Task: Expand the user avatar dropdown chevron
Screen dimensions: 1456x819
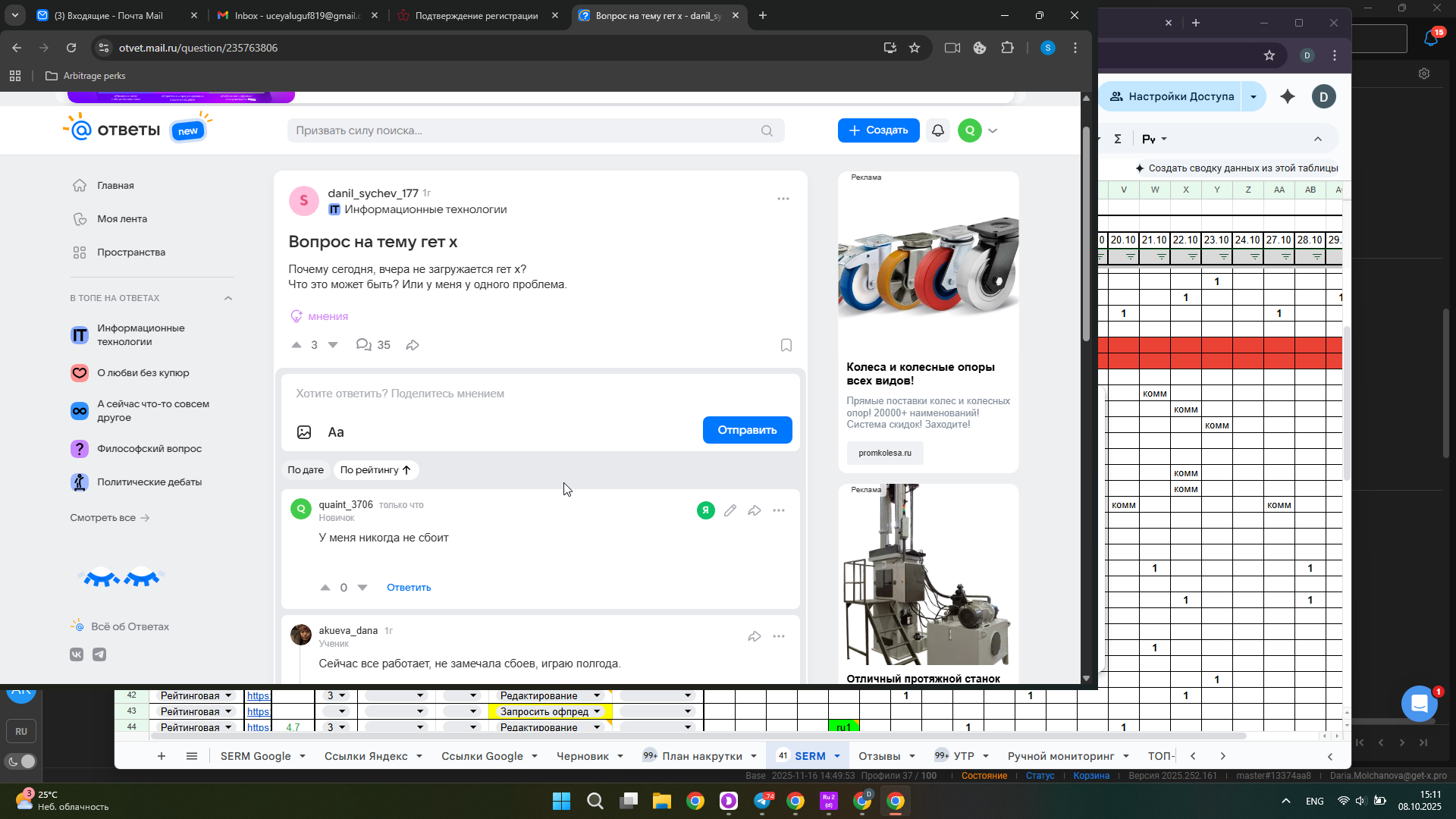Action: (993, 130)
